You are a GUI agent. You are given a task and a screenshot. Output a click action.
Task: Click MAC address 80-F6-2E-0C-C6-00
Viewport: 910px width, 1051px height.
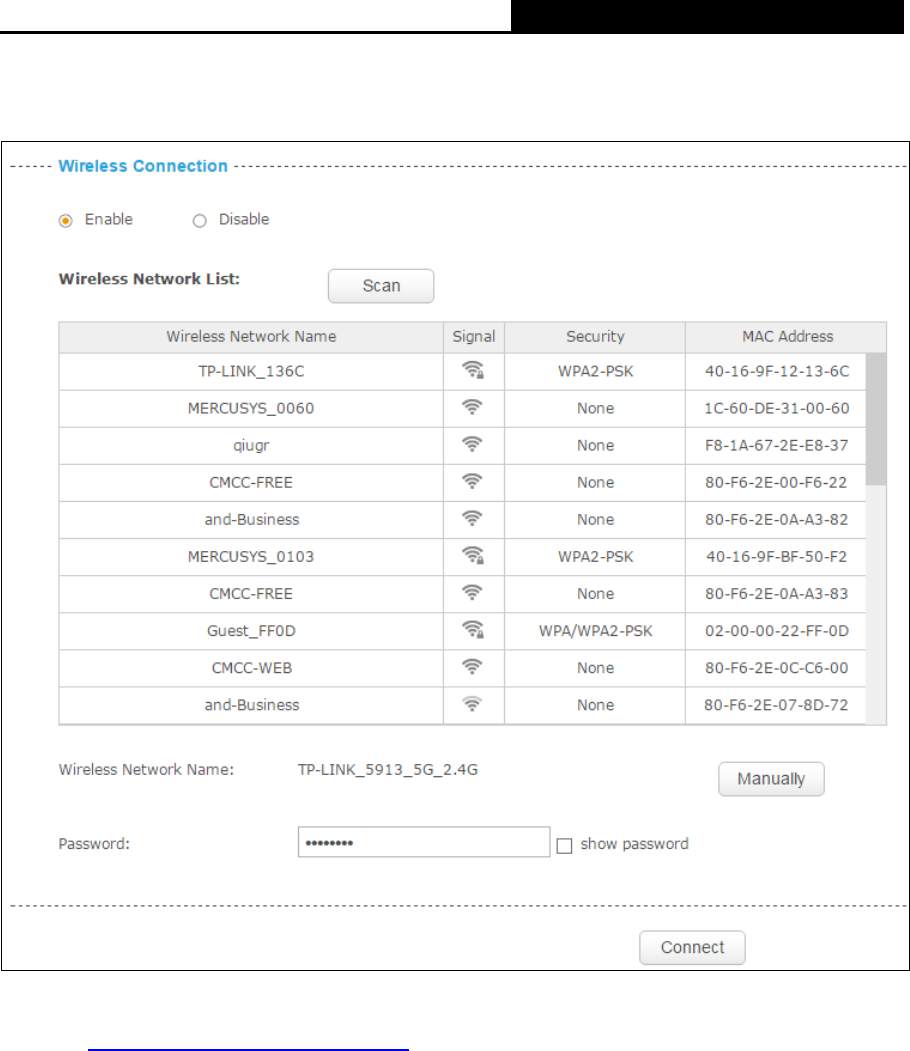pyautogui.click(x=777, y=668)
